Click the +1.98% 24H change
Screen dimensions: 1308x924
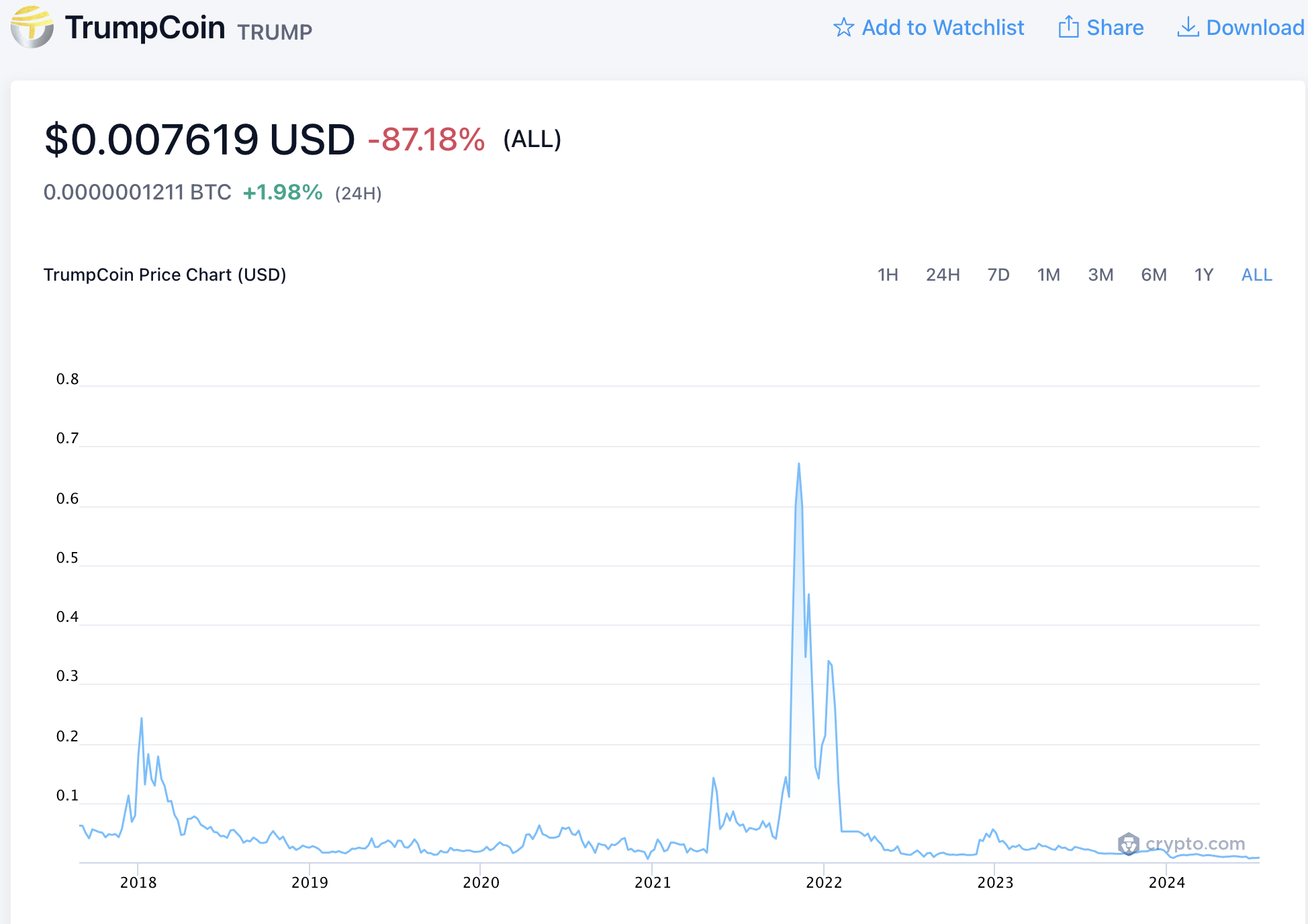(283, 193)
